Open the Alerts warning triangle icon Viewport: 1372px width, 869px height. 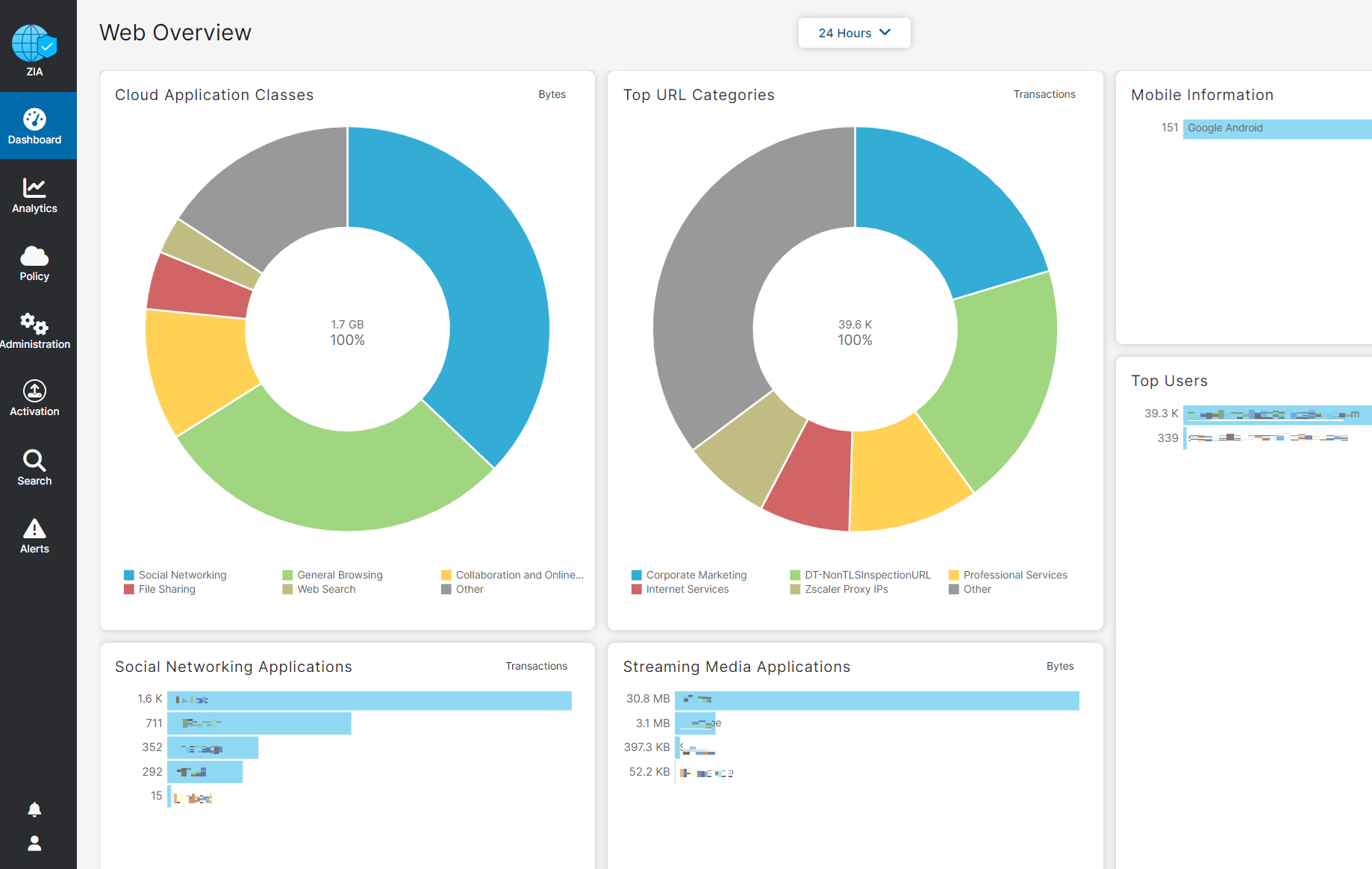[34, 529]
